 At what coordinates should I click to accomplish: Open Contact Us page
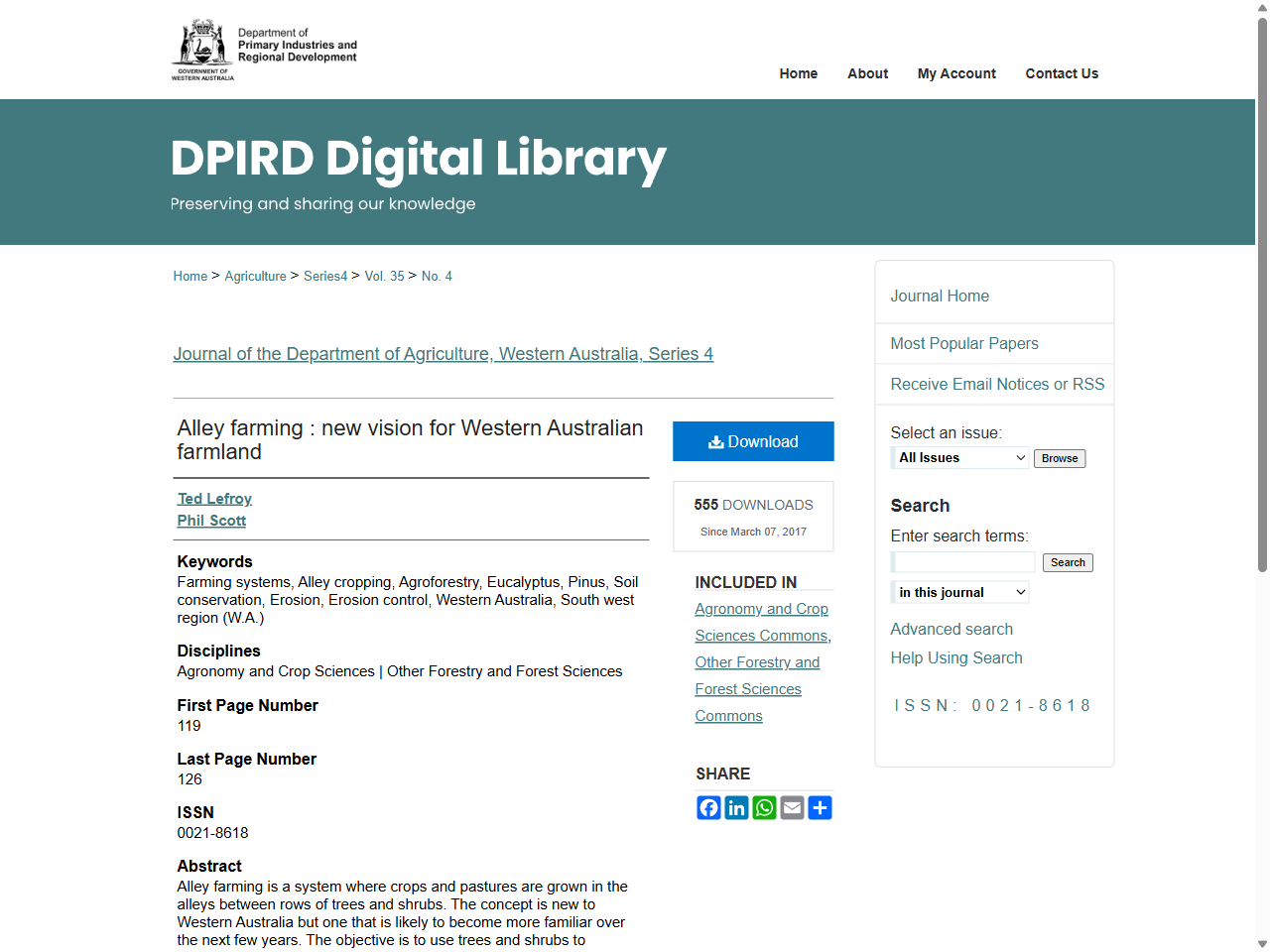[1062, 73]
